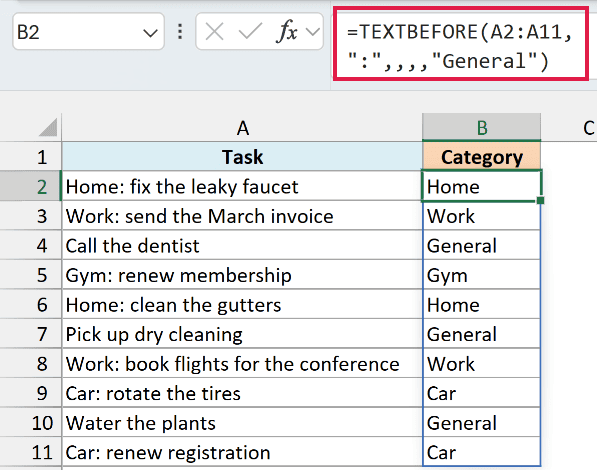Viewport: 597px width, 470px height.
Task: Select column B header
Action: tap(482, 127)
